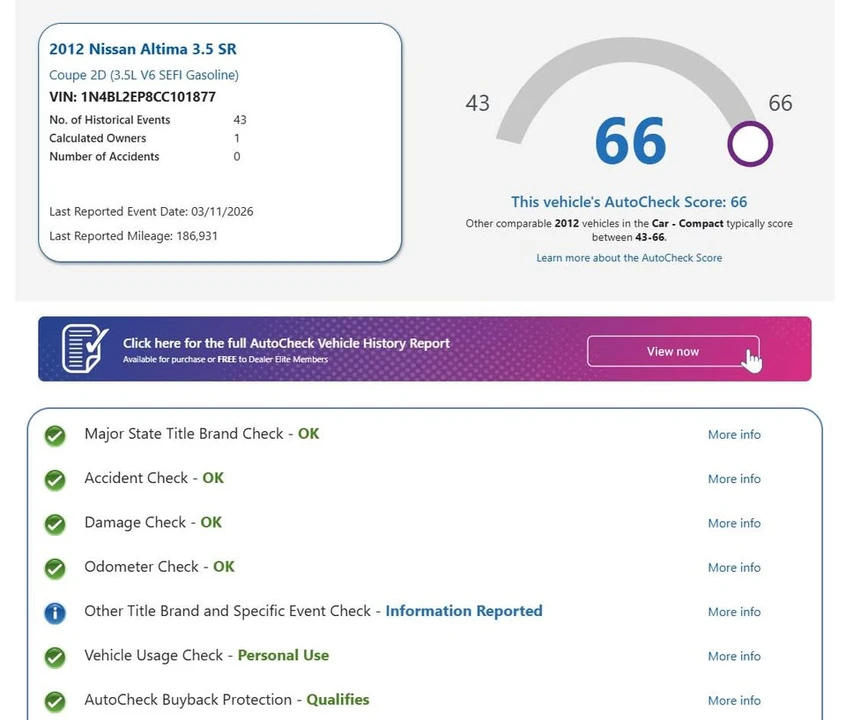Click the gauge minimum label 43
The image size is (846, 720).
(x=477, y=103)
